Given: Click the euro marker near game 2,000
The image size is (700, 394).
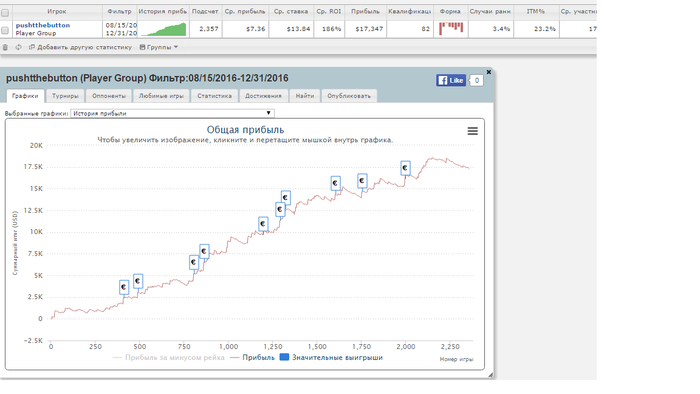Looking at the screenshot, I should pyautogui.click(x=405, y=168).
